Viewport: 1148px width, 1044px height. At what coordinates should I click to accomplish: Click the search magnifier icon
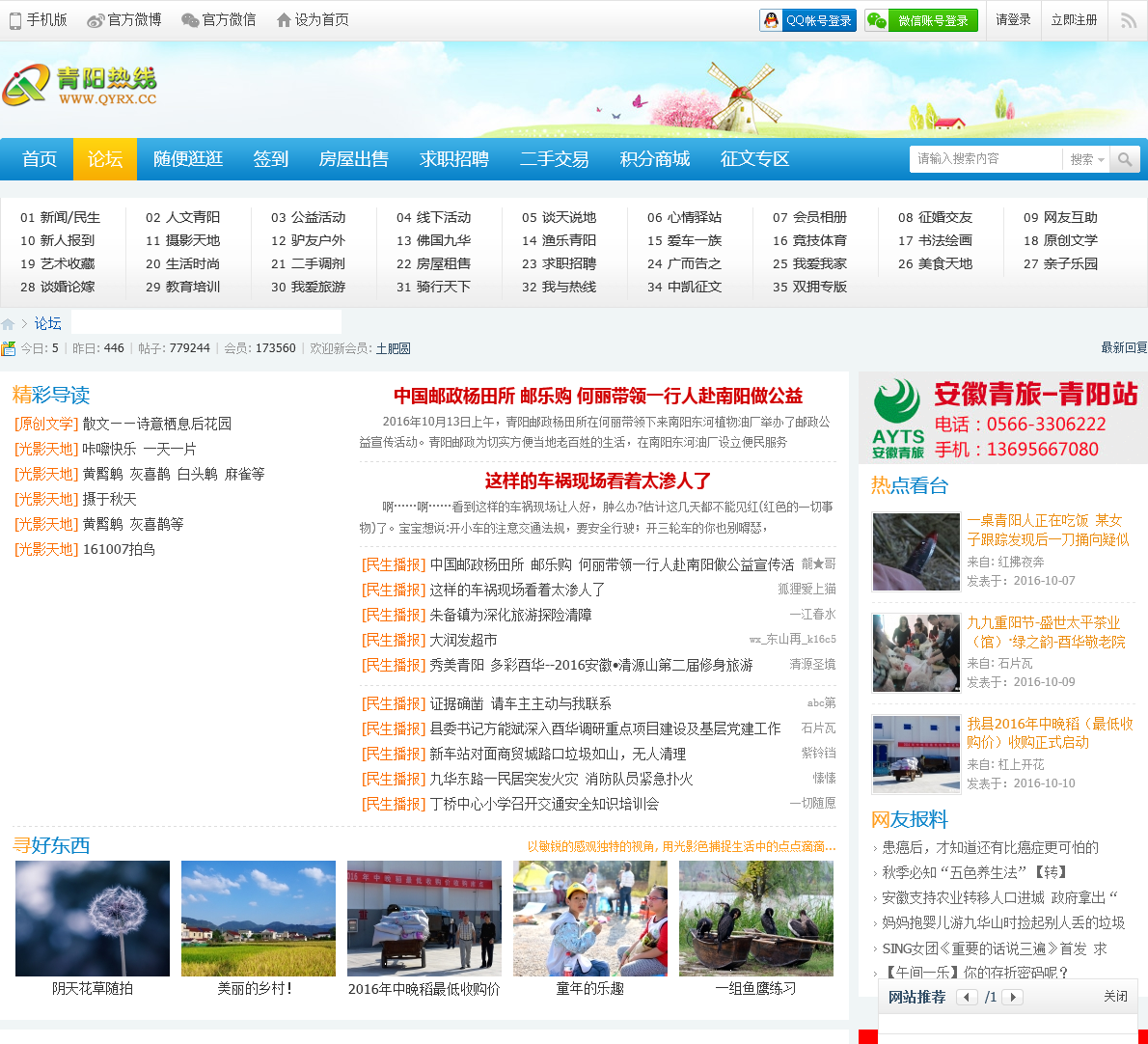(x=1125, y=159)
